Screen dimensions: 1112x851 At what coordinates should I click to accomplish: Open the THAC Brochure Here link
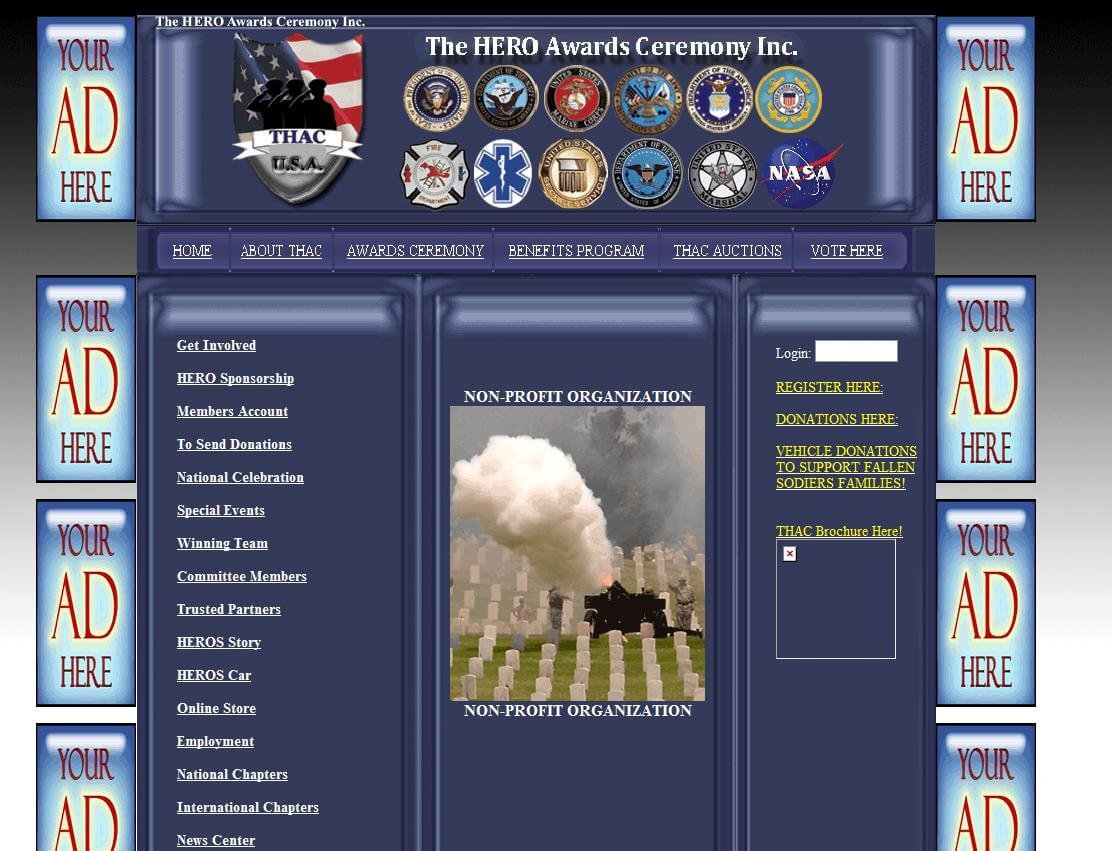839,530
